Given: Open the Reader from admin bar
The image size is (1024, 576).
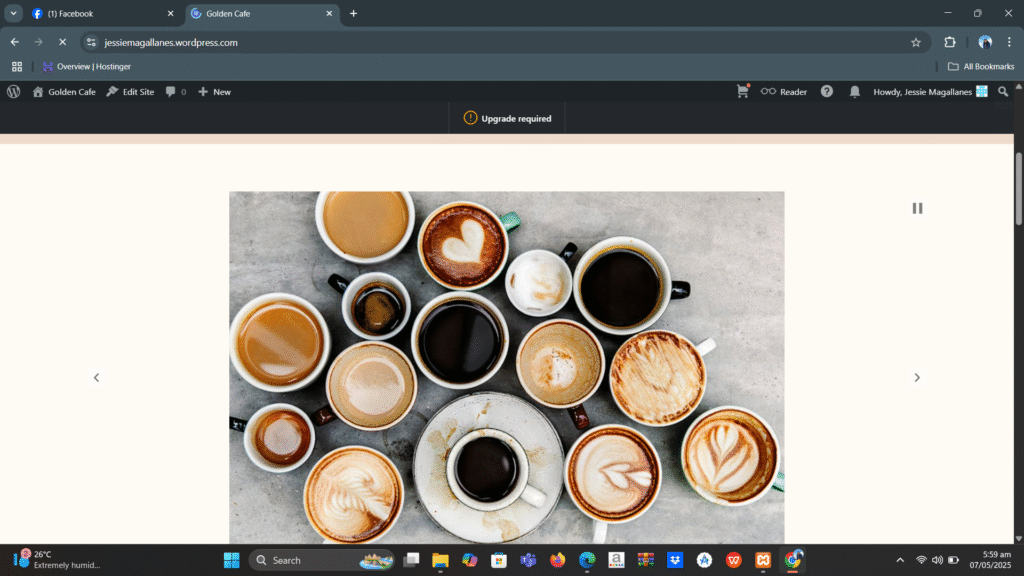Looking at the screenshot, I should pyautogui.click(x=784, y=91).
